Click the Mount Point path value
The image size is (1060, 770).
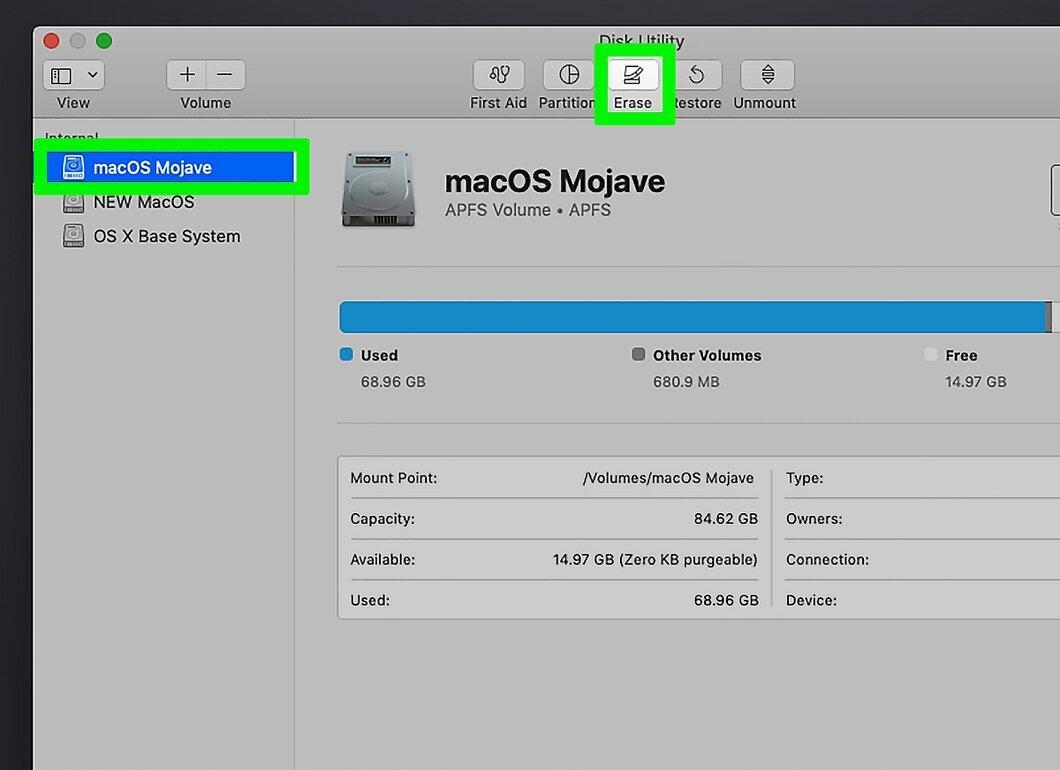tap(668, 478)
